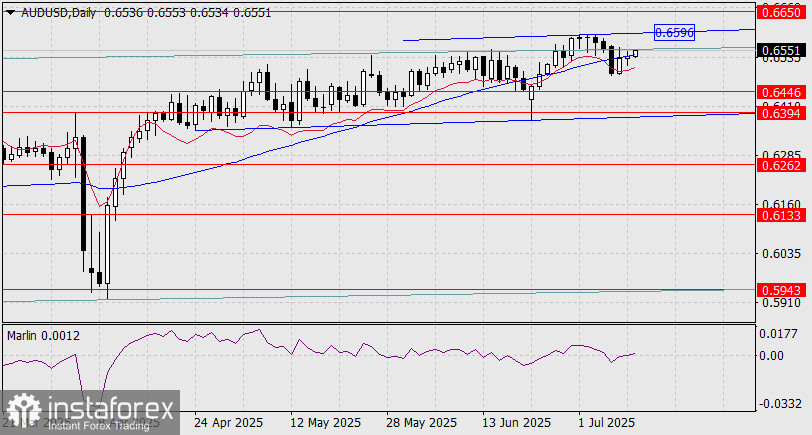This screenshot has width=812, height=435.
Task: Click the 0.6394 red price level label
Action: pos(782,113)
